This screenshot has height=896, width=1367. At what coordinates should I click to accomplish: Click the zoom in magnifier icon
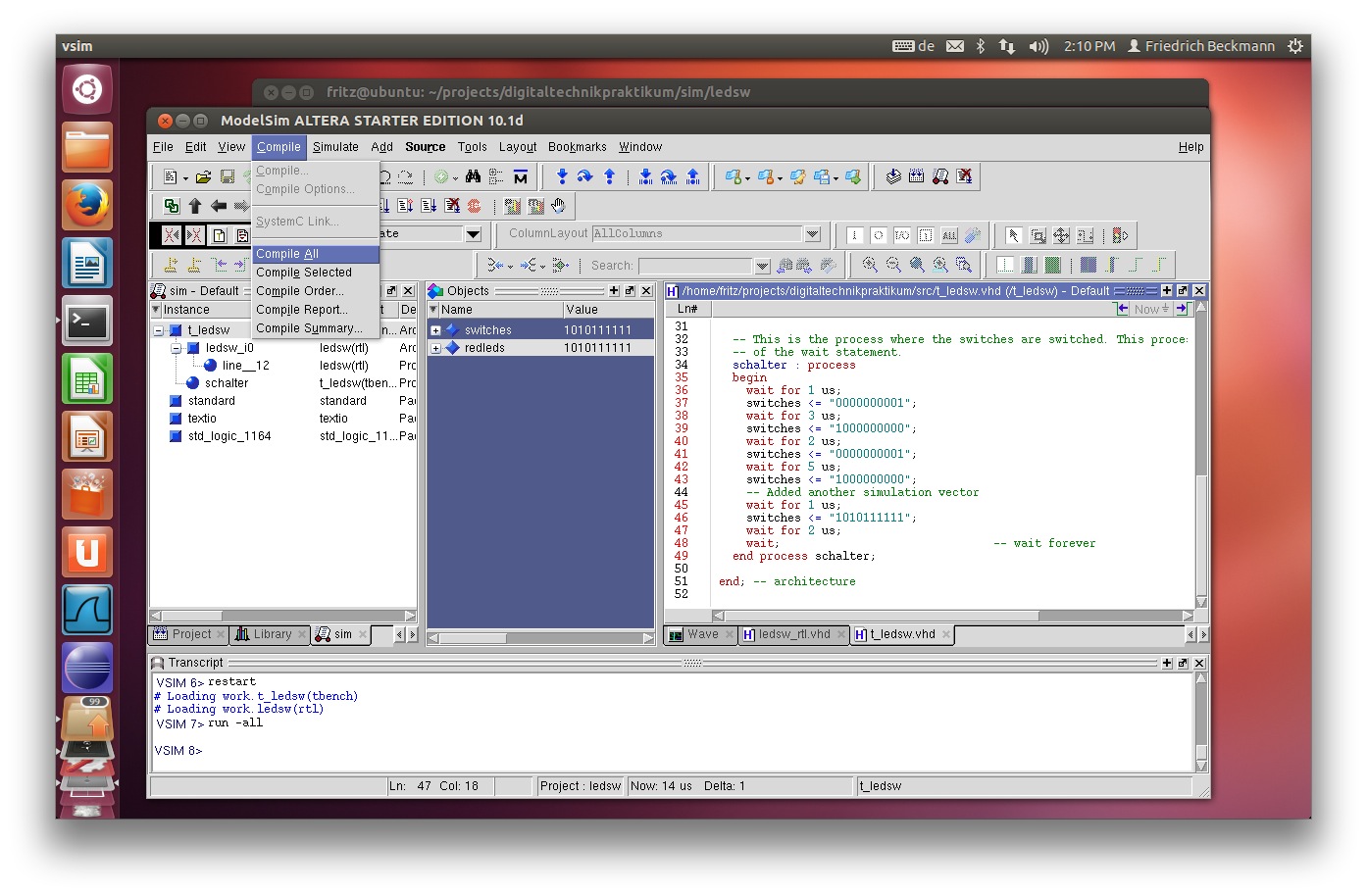[870, 265]
